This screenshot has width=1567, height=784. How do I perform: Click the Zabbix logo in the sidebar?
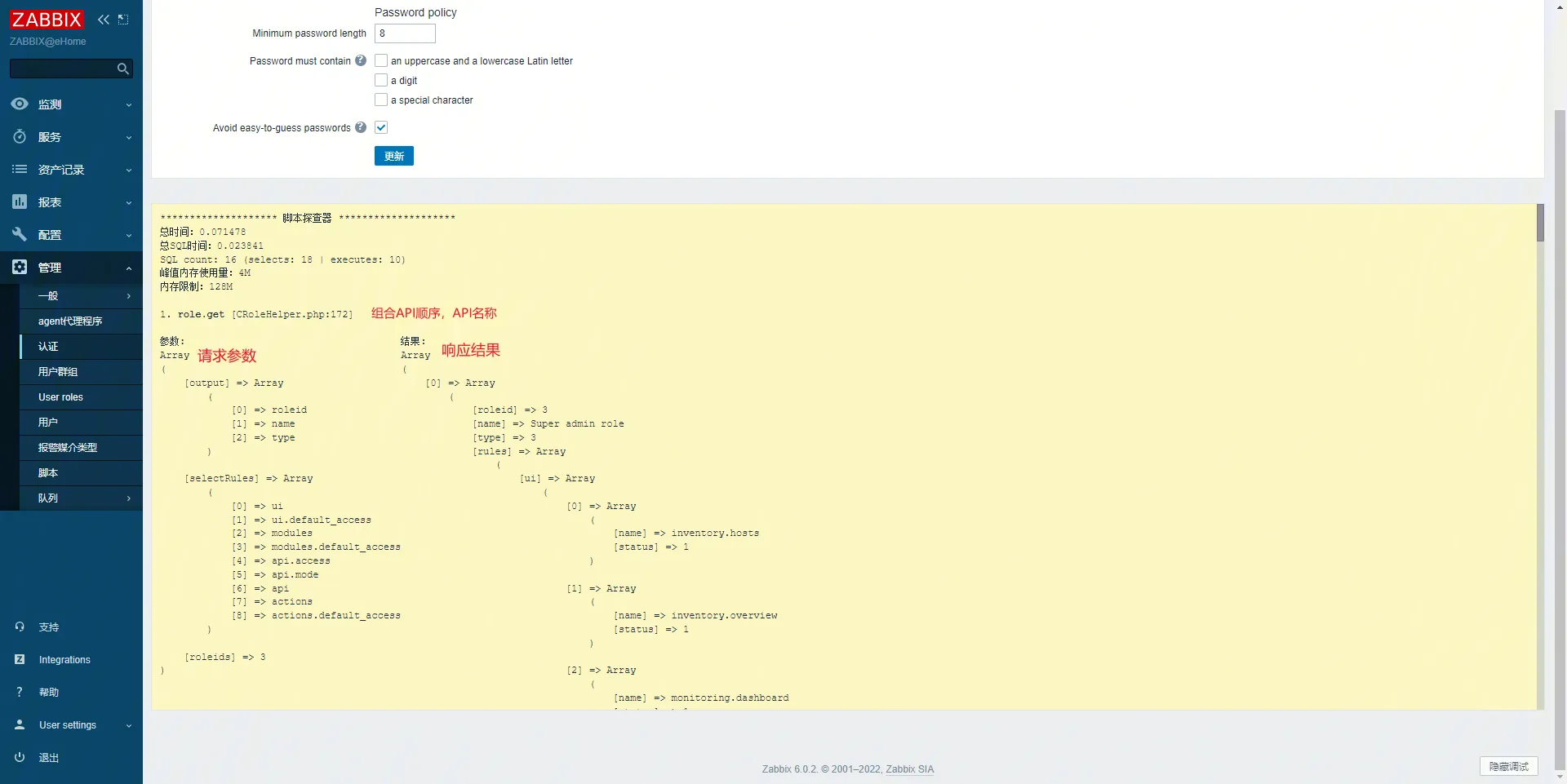47,20
